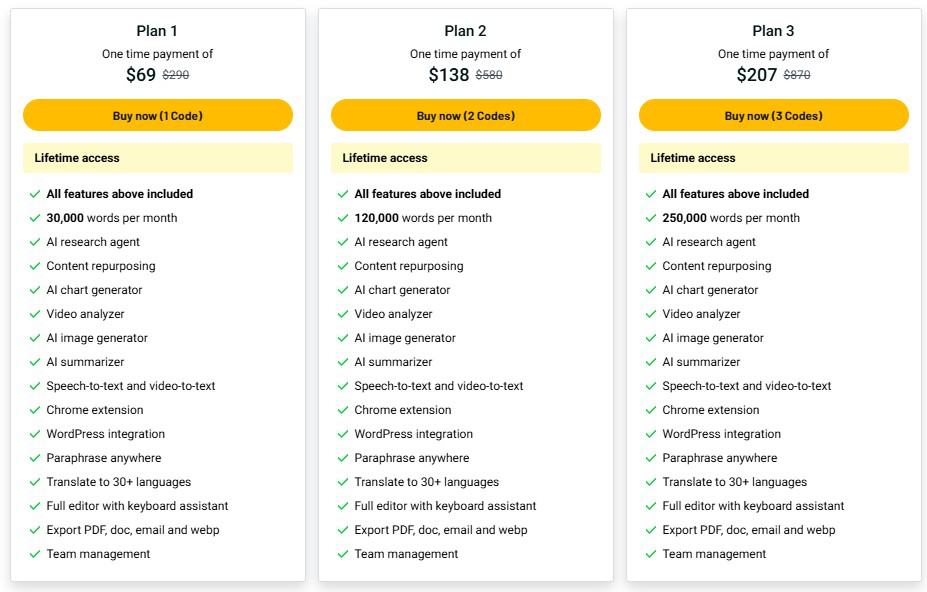
Task: Click the checkmark beside Plan 2's Translate to 30+ languages
Action: point(342,482)
